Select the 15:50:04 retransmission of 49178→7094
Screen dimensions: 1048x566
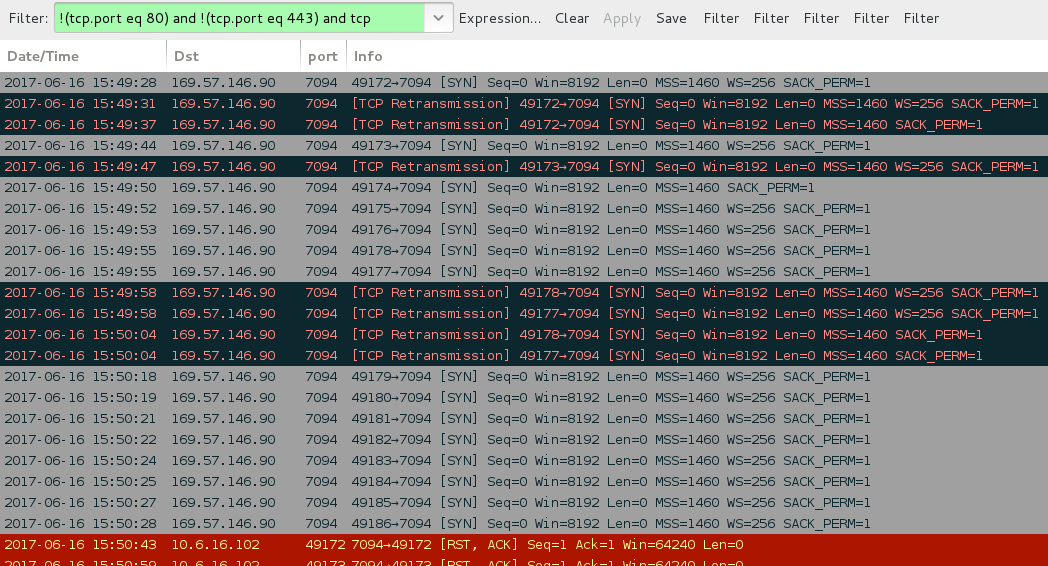click(x=524, y=335)
